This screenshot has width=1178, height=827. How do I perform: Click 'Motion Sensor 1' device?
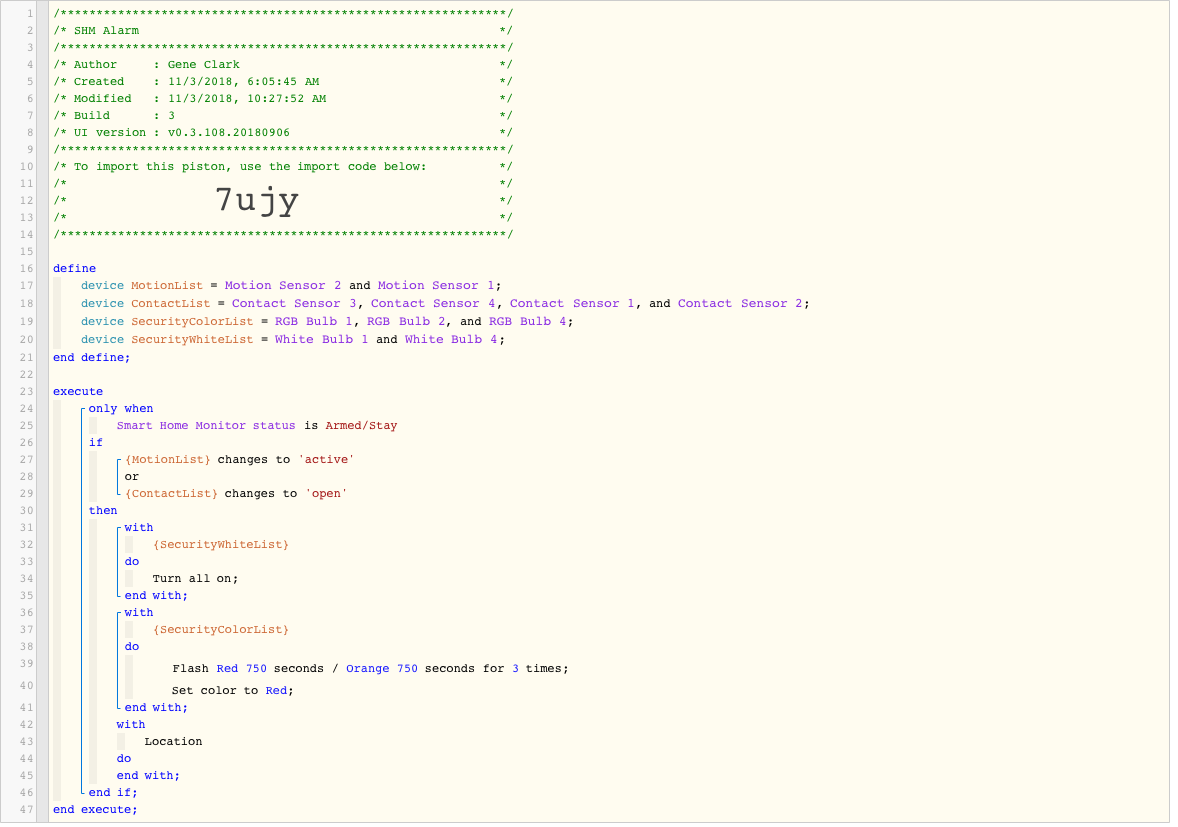click(x=436, y=286)
